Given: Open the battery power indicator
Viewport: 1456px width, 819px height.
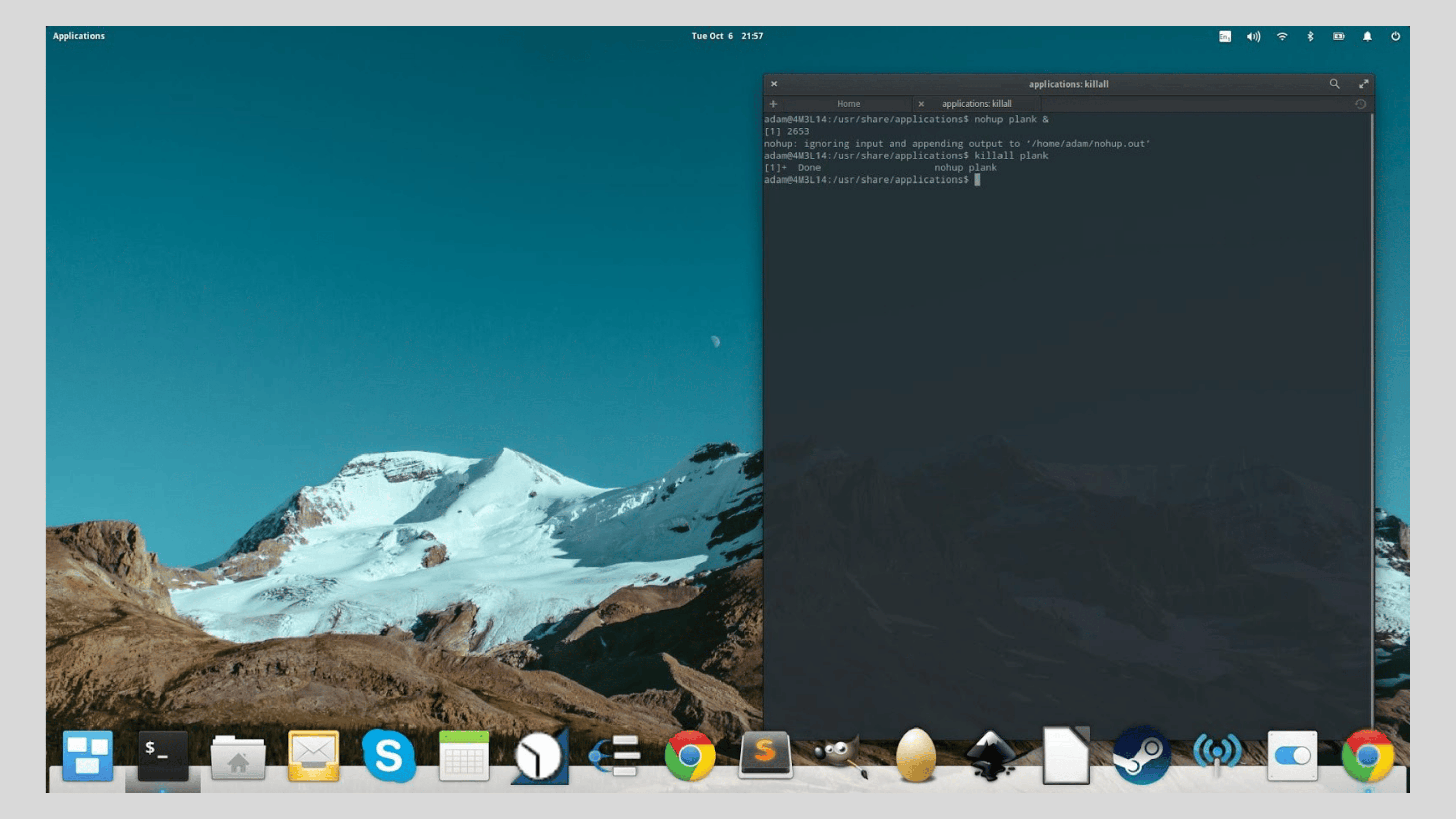Looking at the screenshot, I should pos(1338,37).
